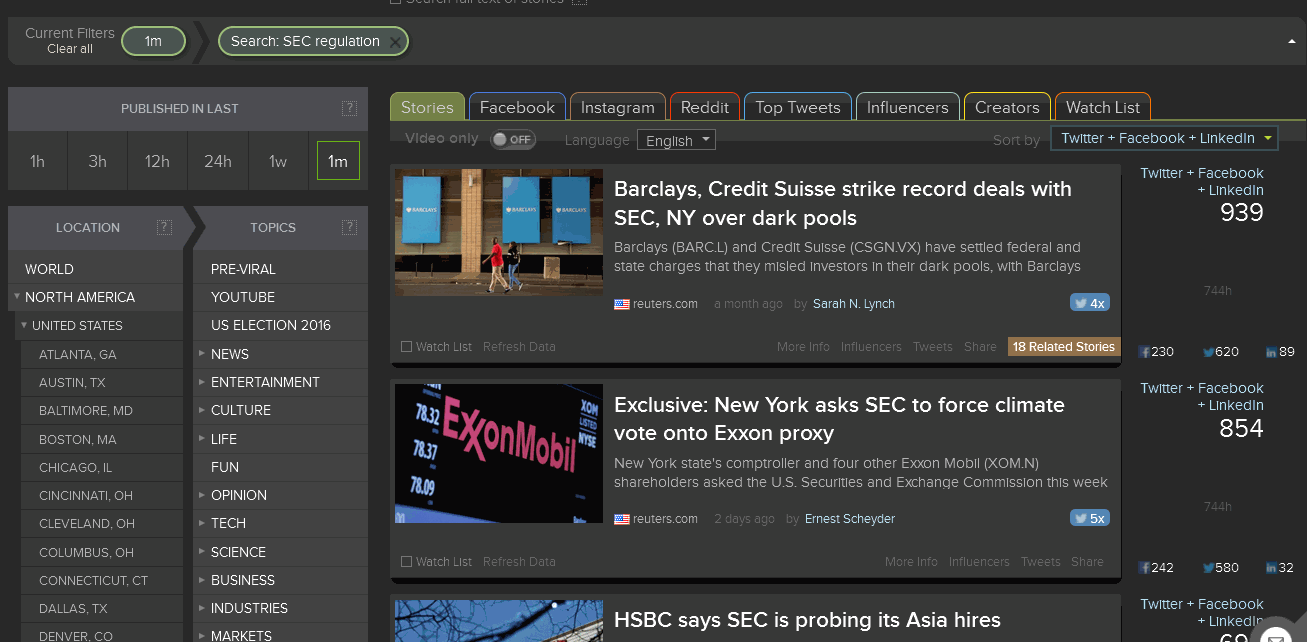
Task: Open the Language dropdown set to English
Action: coord(676,140)
